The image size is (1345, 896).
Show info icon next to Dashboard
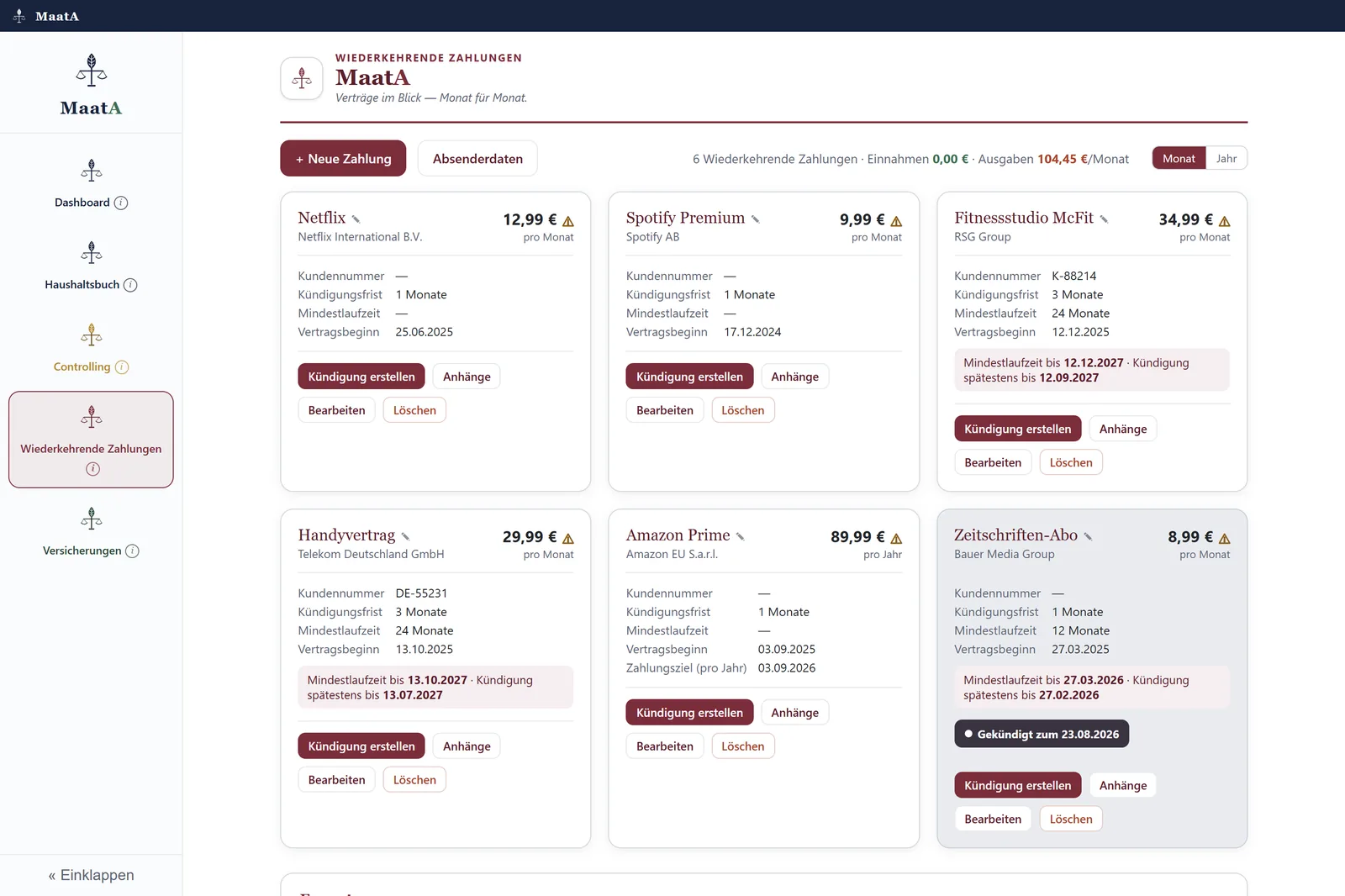coord(121,203)
